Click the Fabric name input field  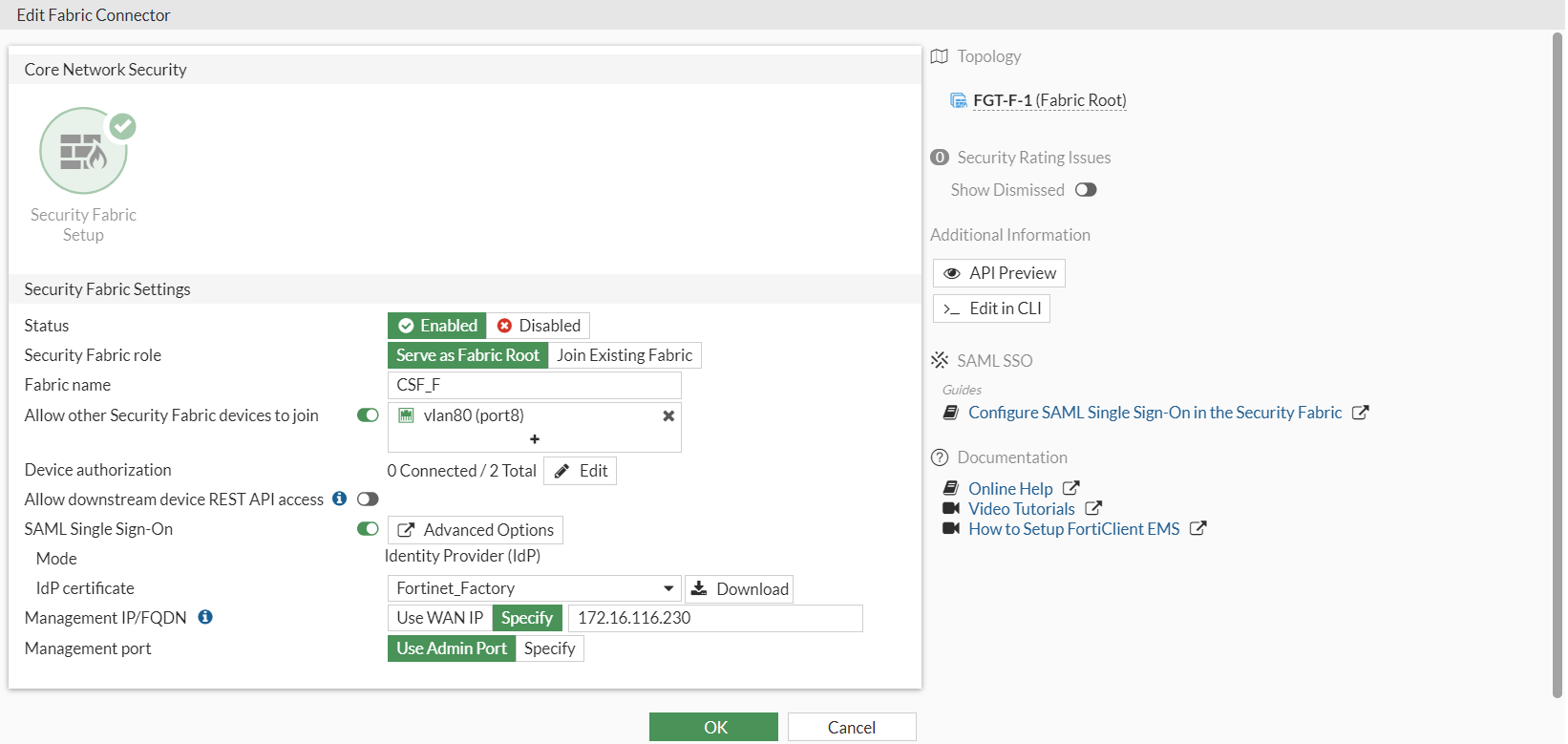534,385
